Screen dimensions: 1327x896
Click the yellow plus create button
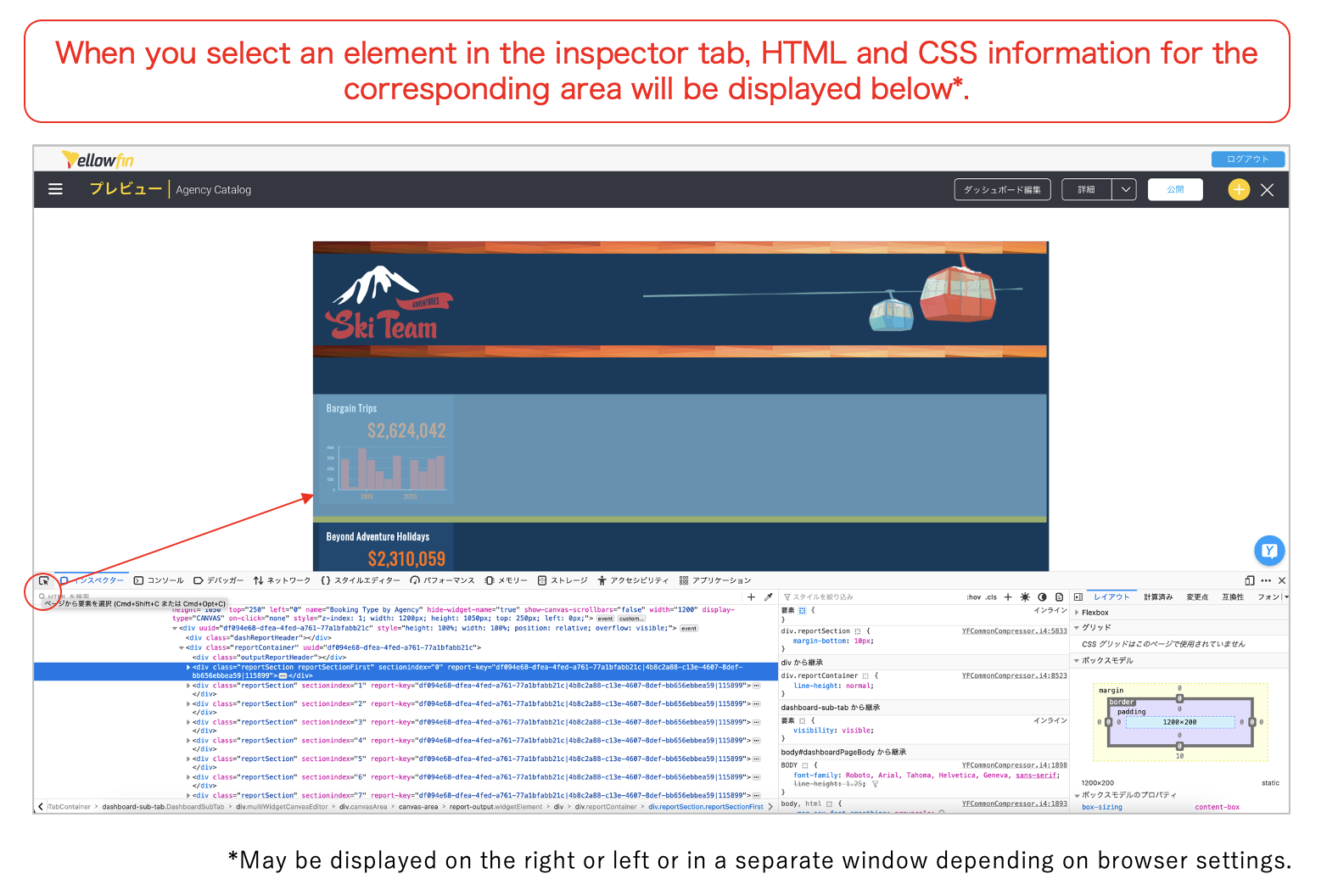click(x=1239, y=189)
